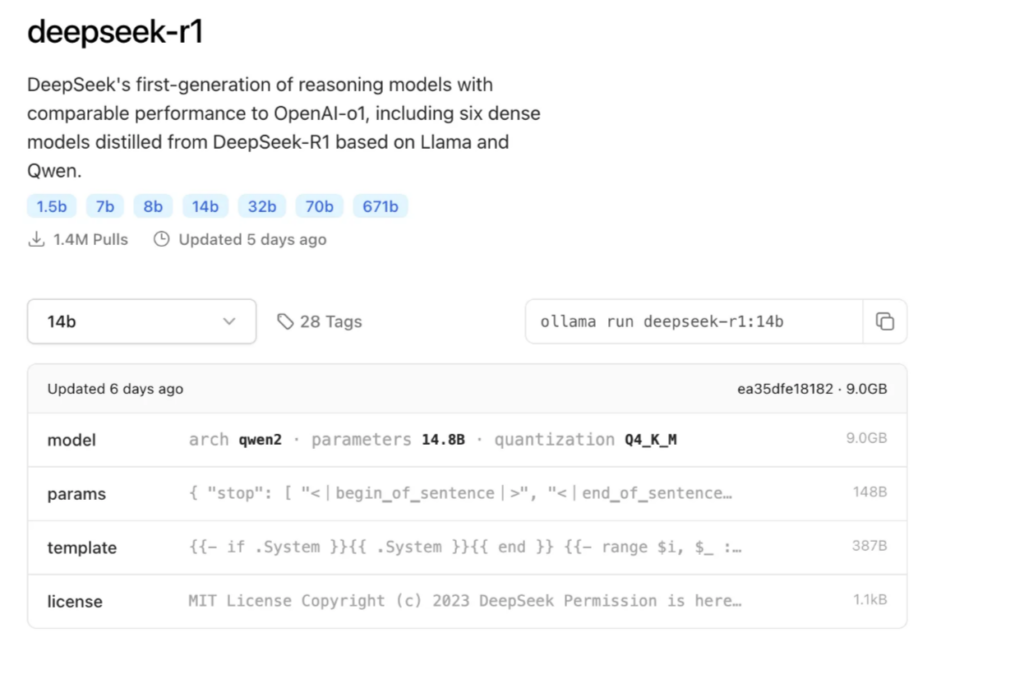Copy the ollama run command icon
Screen dimensions: 1024x679
coord(884,321)
